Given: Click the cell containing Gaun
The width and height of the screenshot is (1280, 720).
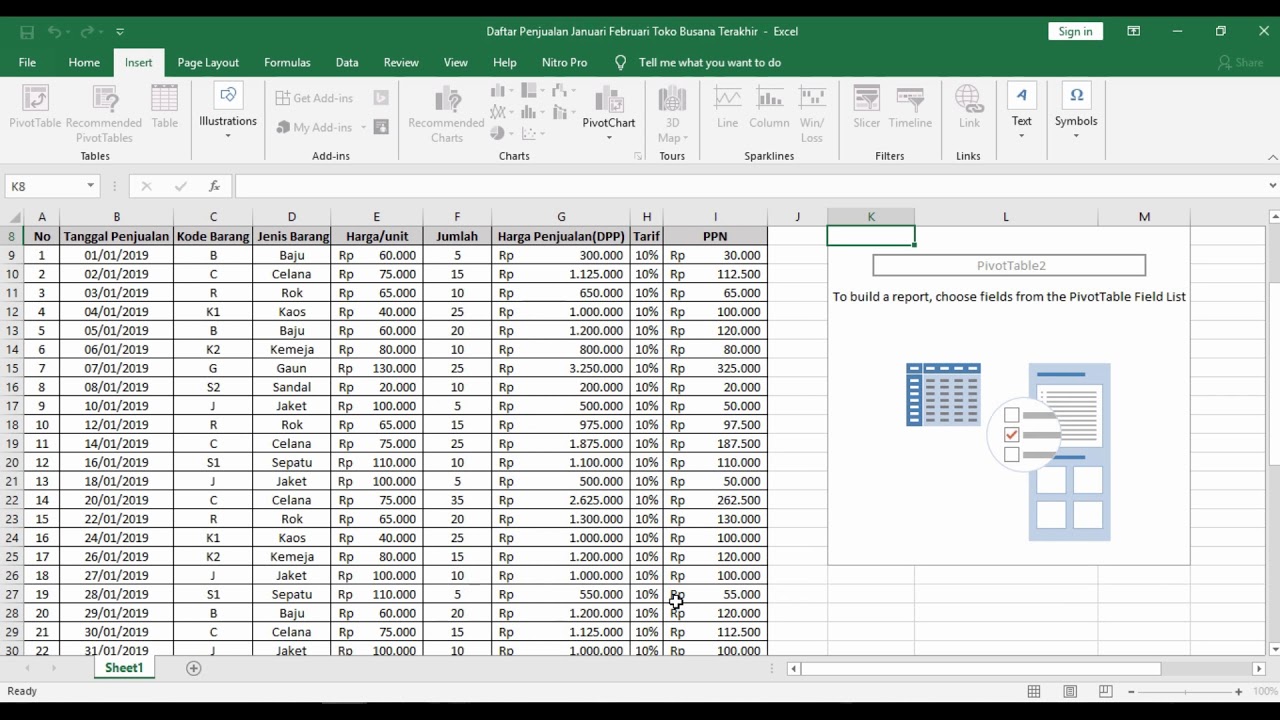Looking at the screenshot, I should click(x=292, y=368).
